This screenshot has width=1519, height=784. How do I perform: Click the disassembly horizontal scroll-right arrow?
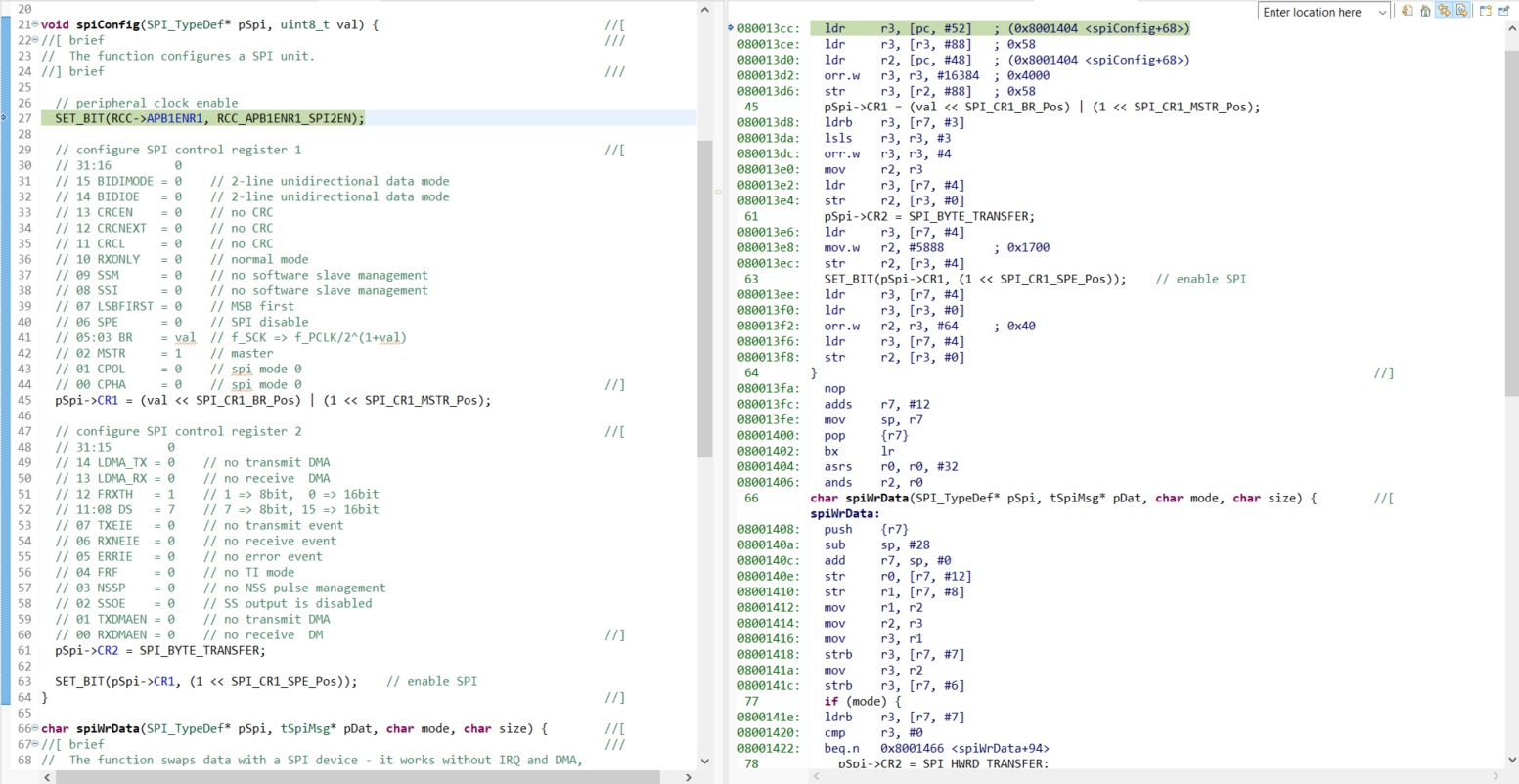[x=1497, y=776]
